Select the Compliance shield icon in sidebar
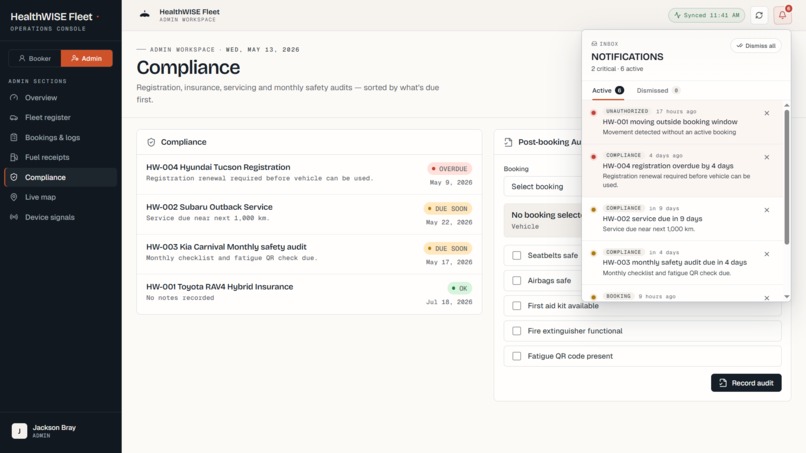 [14, 177]
